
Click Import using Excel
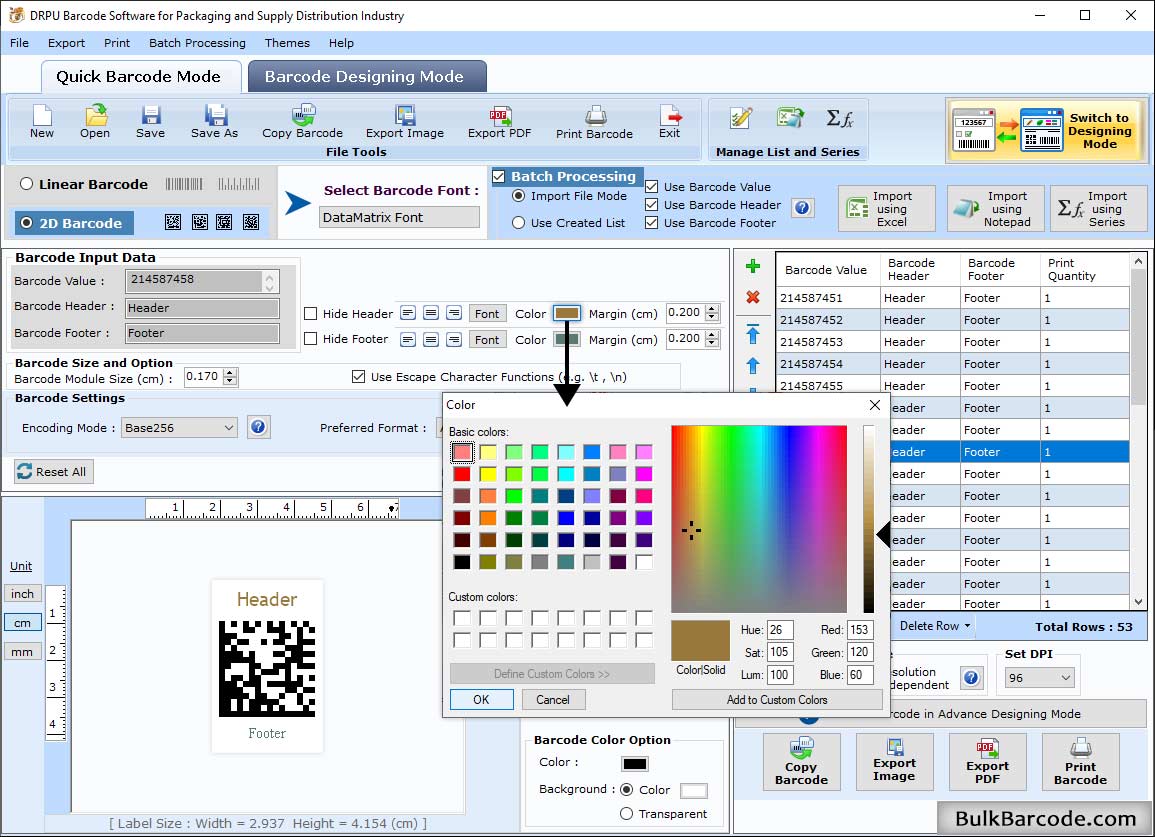(x=887, y=209)
